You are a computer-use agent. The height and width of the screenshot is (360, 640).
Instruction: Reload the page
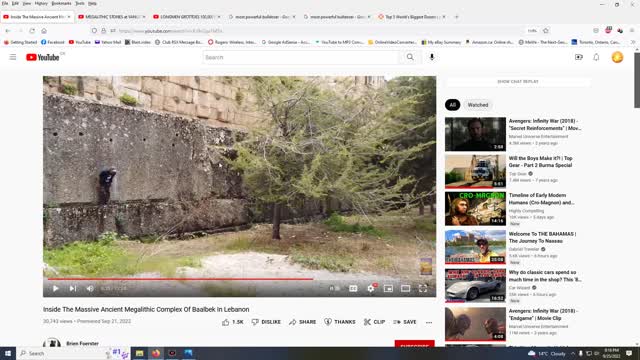[x=32, y=31]
